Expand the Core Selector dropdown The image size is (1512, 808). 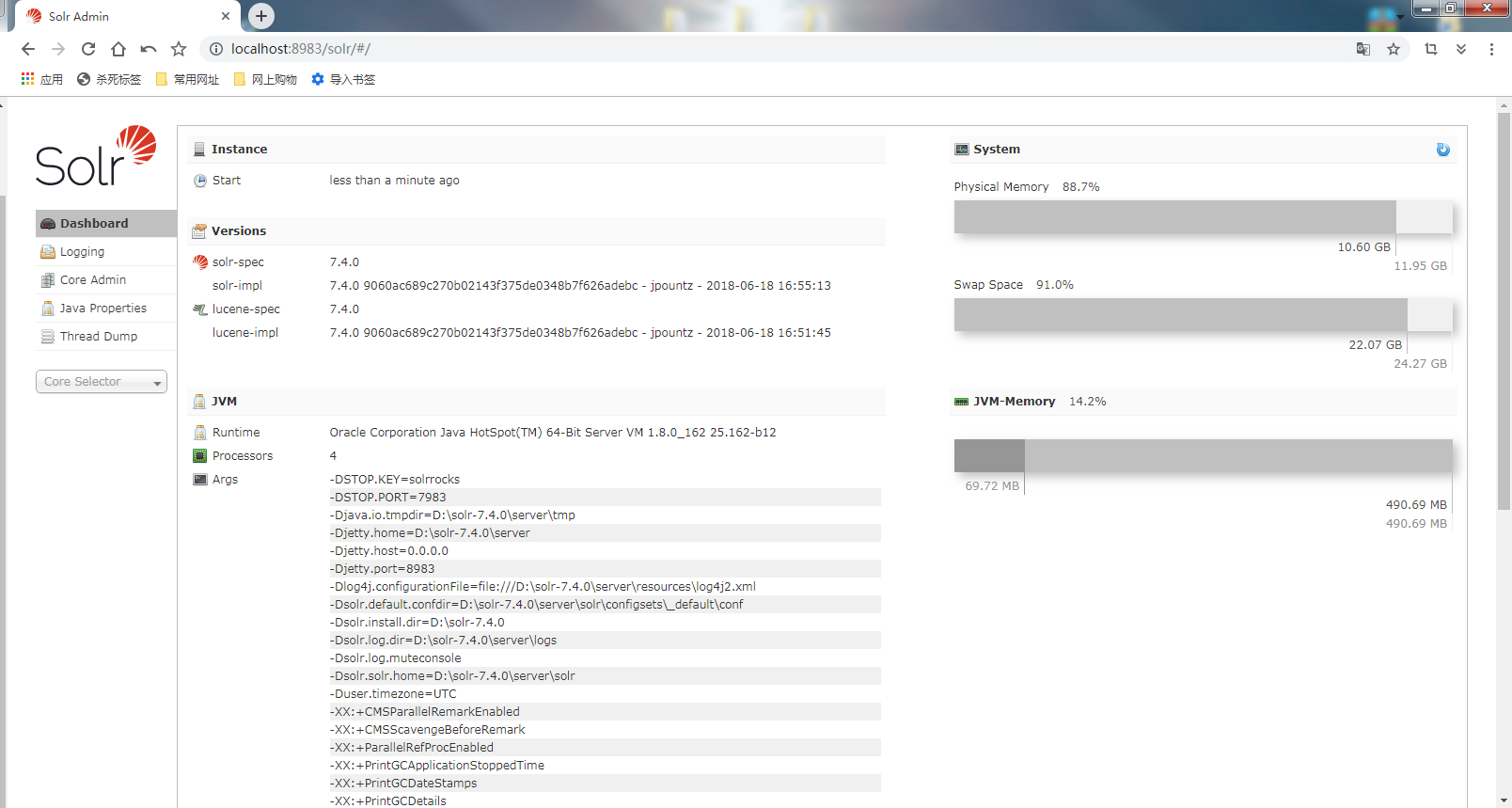click(x=102, y=381)
